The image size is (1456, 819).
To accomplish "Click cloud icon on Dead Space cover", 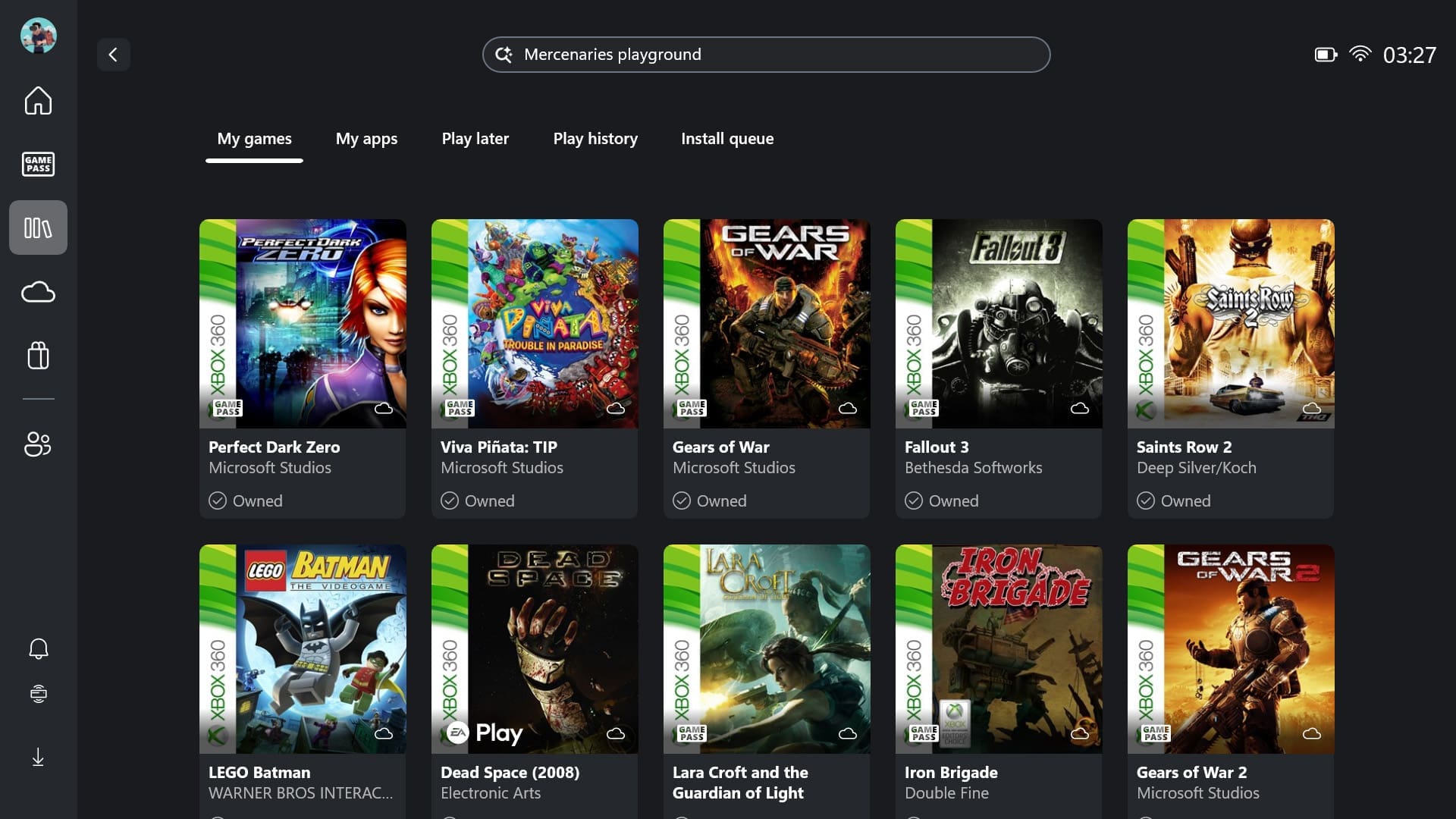I will point(616,734).
